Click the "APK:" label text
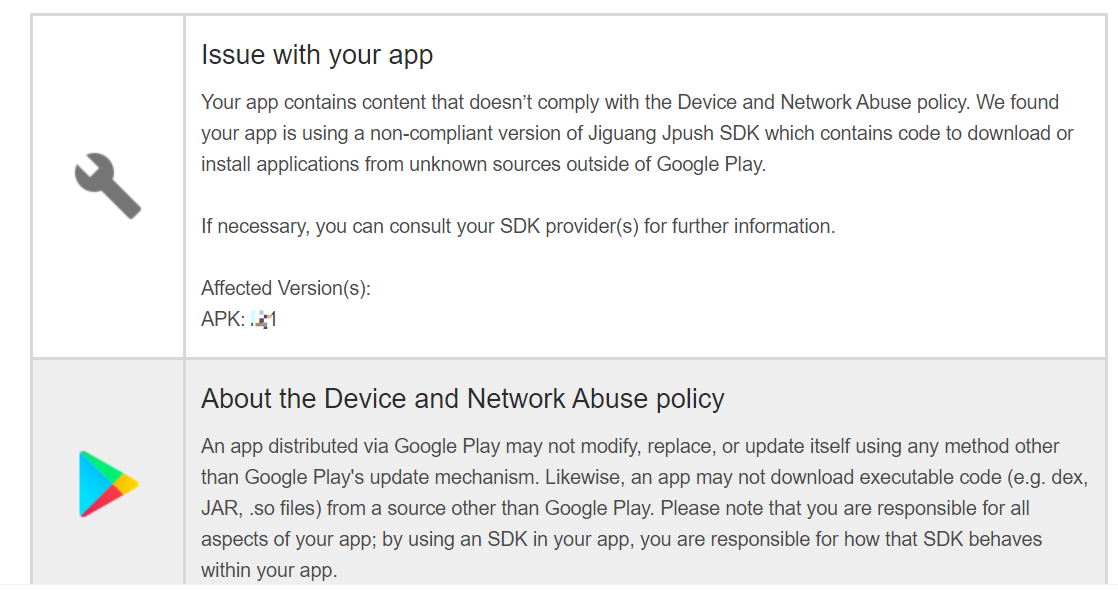This screenshot has height=590, width=1118. (223, 320)
